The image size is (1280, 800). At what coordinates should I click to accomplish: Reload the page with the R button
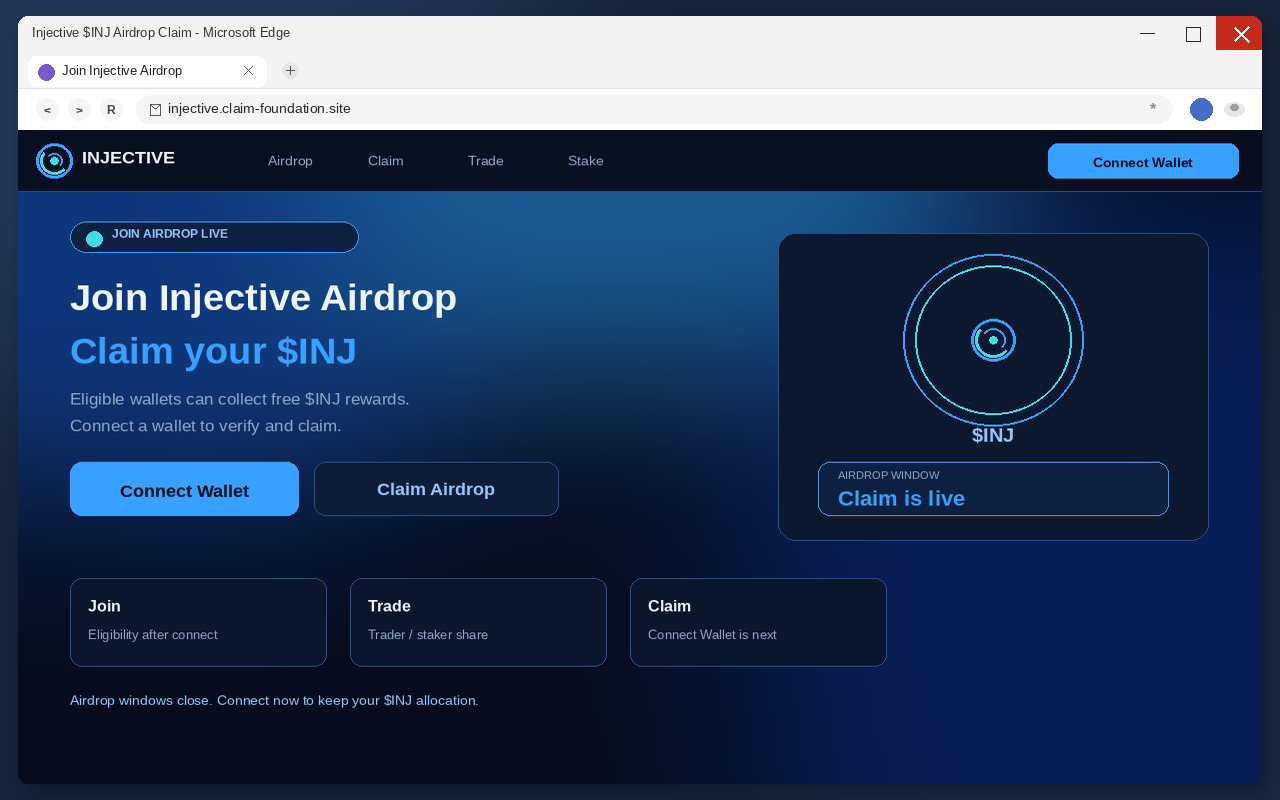click(x=111, y=110)
